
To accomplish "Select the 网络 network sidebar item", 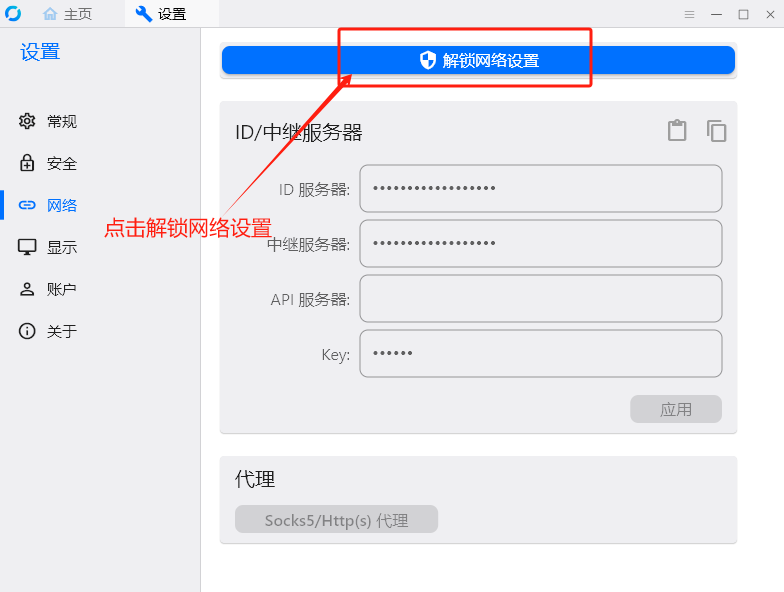I will point(48,206).
